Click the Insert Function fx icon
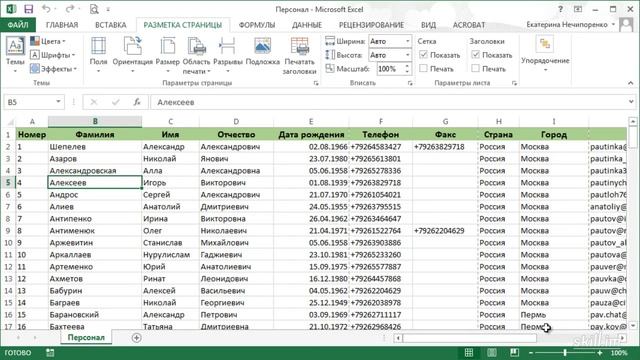This screenshot has width=640, height=360. click(x=137, y=102)
